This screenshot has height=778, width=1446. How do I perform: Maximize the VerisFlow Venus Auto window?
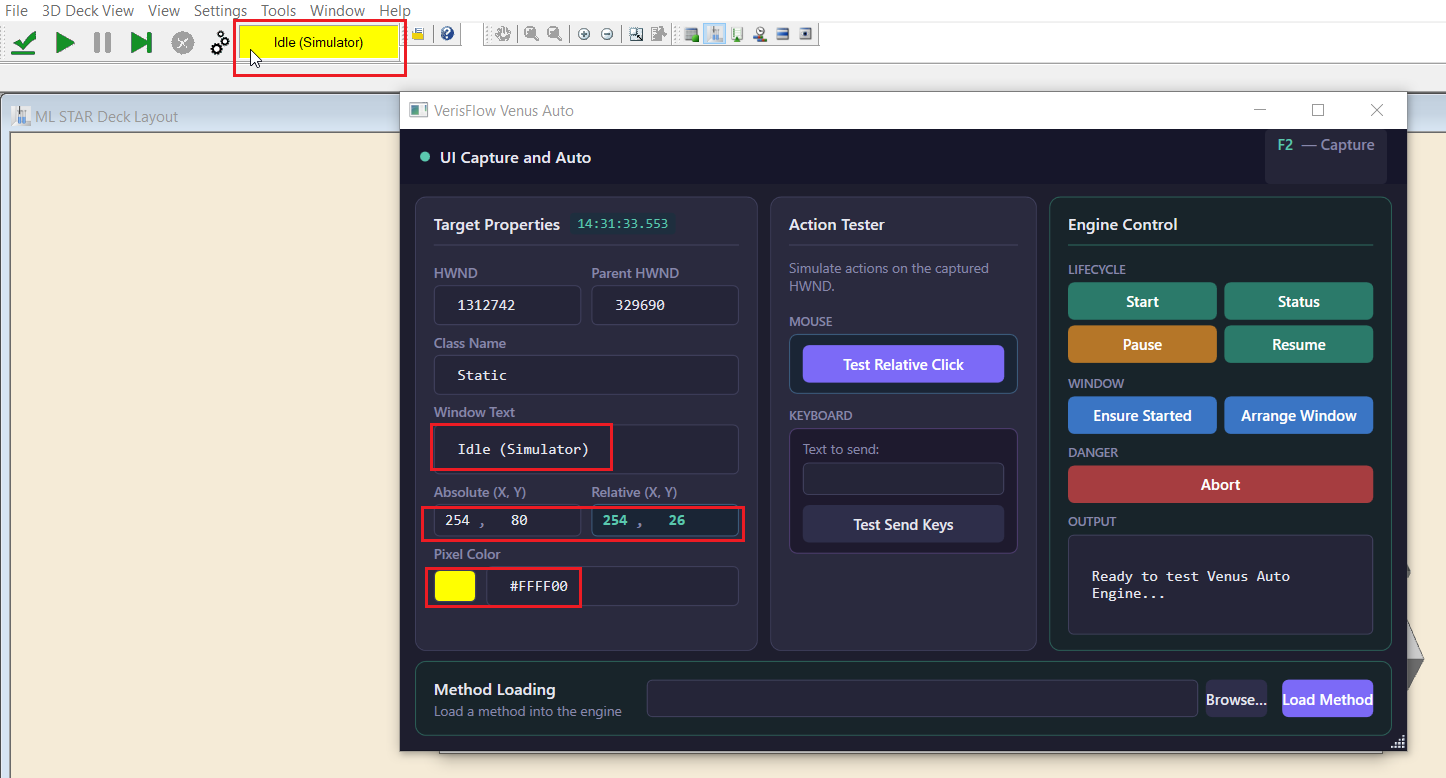coord(1318,110)
